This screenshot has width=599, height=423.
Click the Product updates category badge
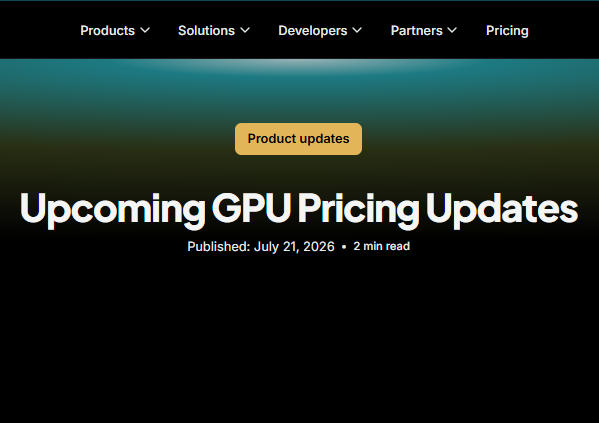298,139
